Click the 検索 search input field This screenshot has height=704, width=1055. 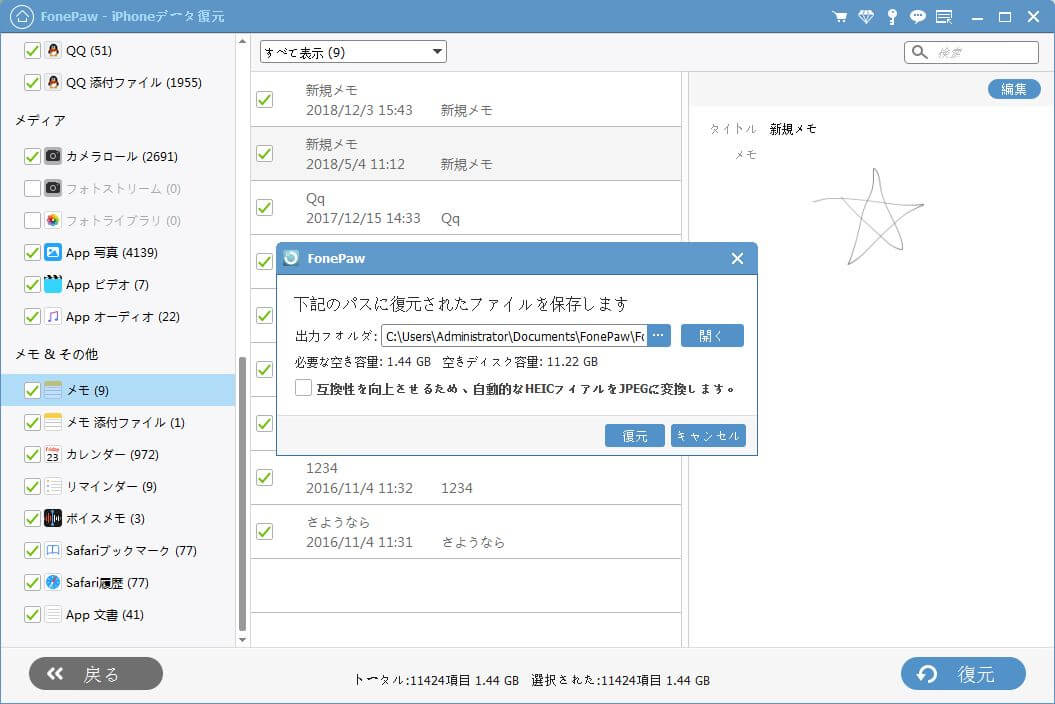(971, 52)
